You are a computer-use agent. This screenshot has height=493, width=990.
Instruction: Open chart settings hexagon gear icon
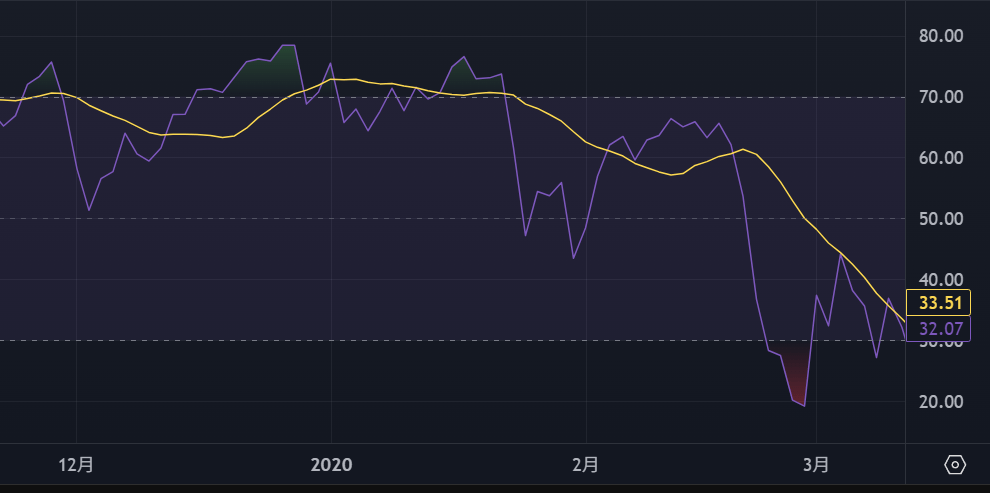point(955,465)
